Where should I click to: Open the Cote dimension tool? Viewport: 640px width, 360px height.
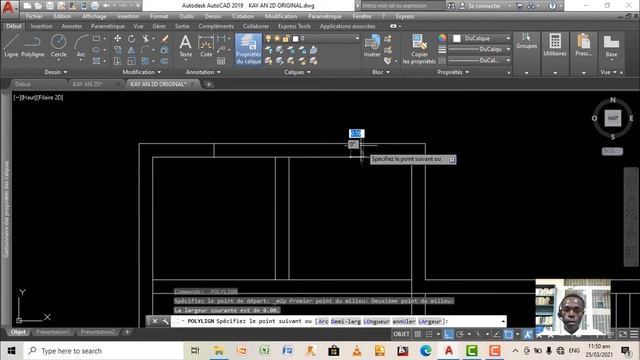206,45
